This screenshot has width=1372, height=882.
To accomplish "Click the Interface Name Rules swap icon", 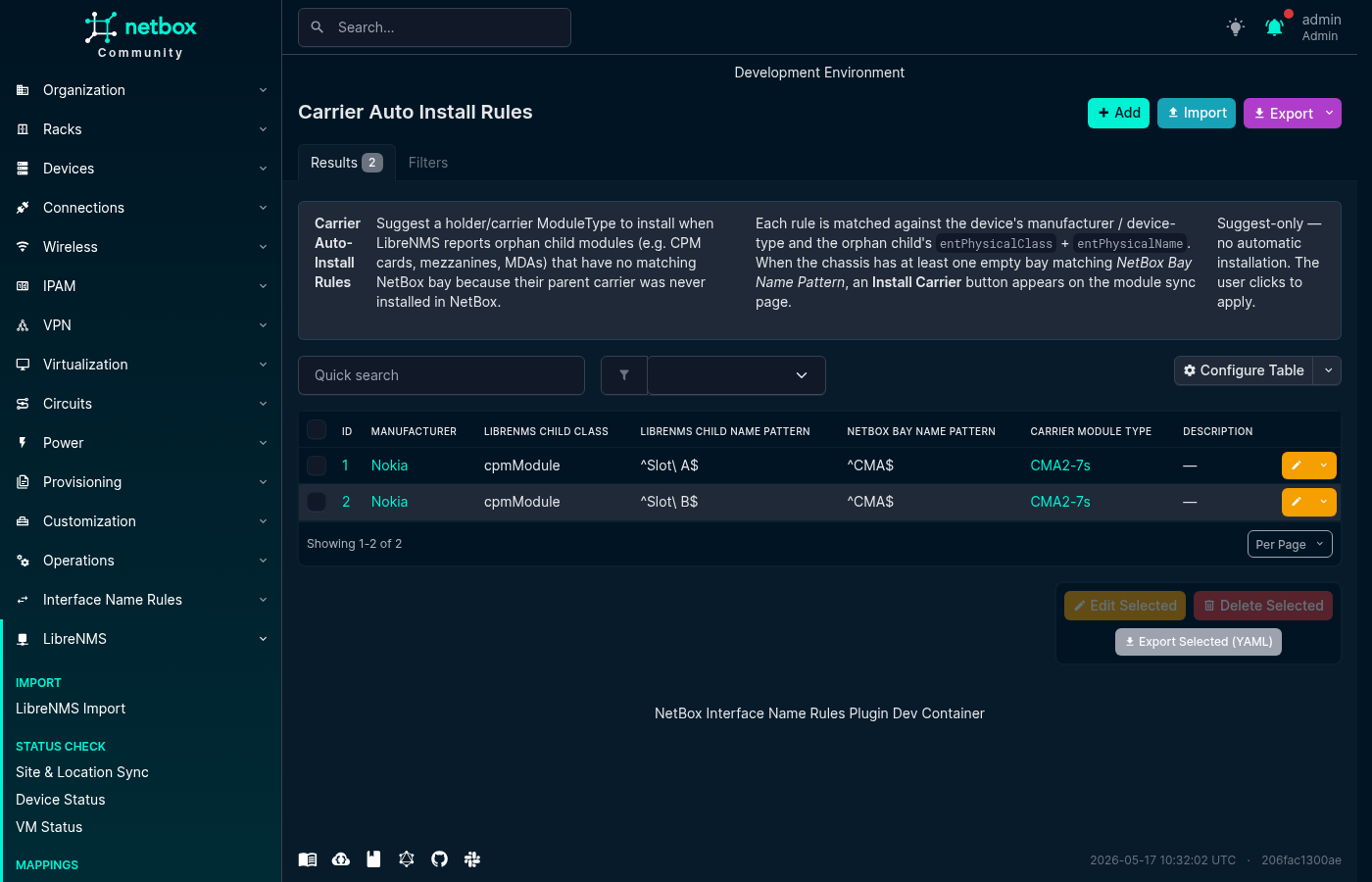I will click(23, 600).
